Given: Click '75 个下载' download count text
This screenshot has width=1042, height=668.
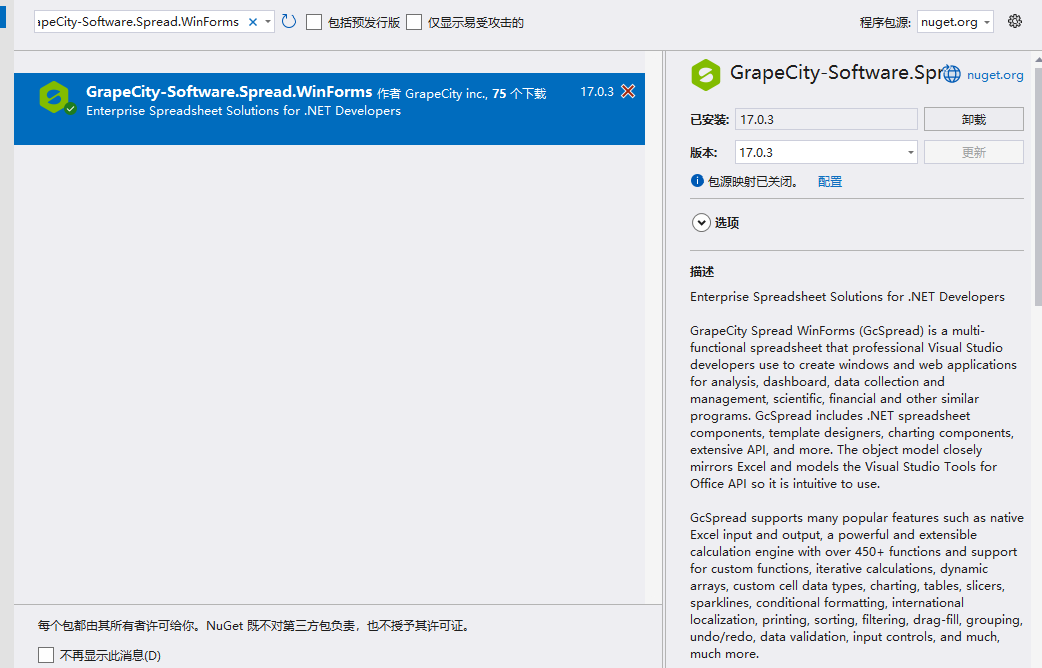Looking at the screenshot, I should (x=519, y=94).
